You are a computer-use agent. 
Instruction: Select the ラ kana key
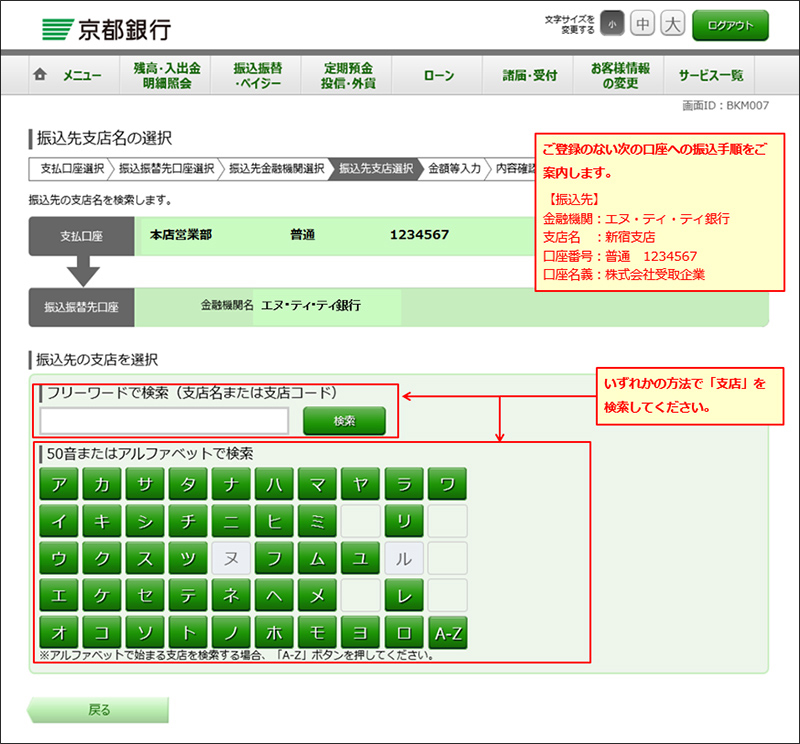click(404, 484)
